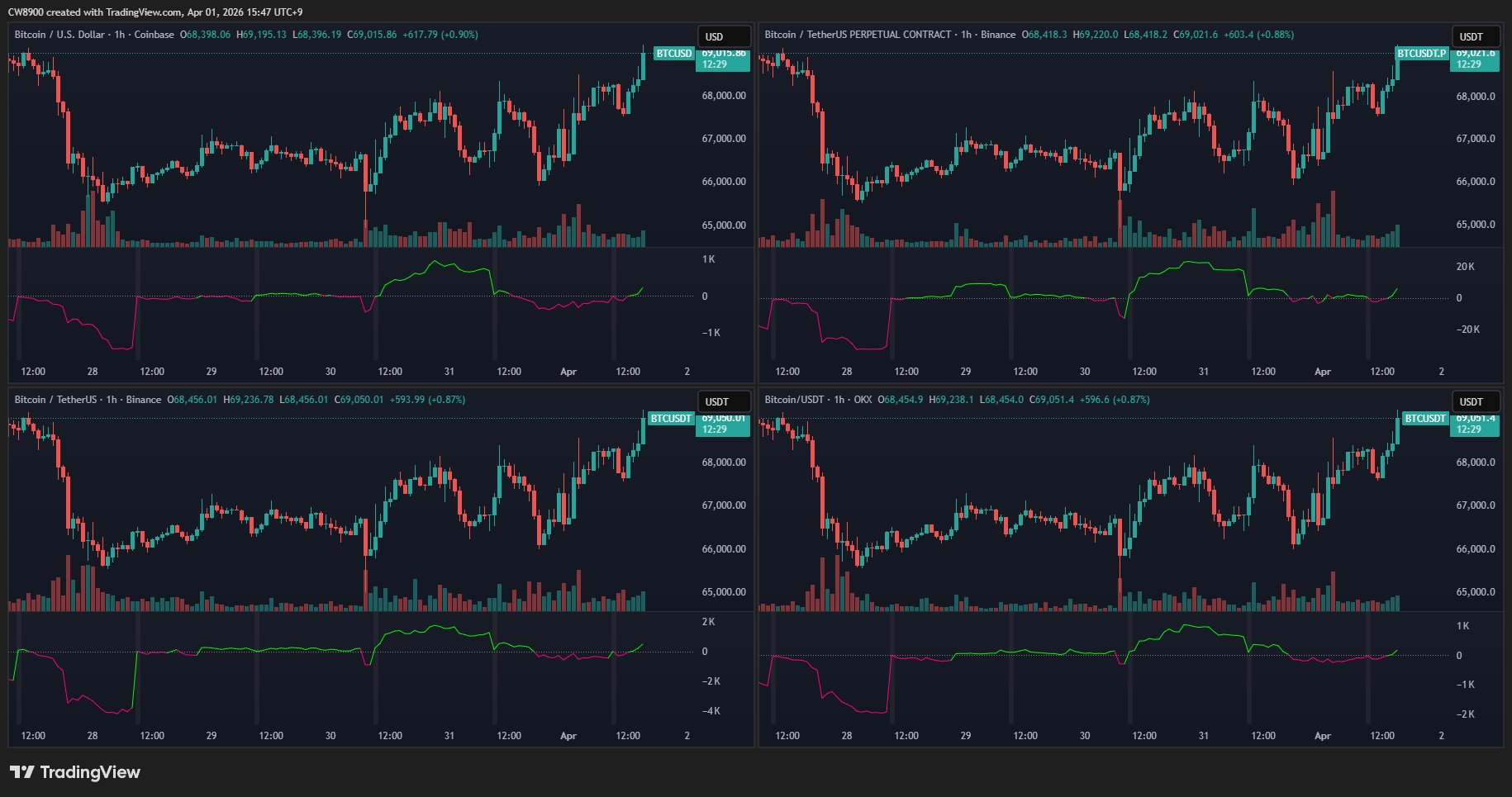Select the Bitcoin/USDT 1h OKX chart title
This screenshot has width=1512, height=797.
point(818,400)
